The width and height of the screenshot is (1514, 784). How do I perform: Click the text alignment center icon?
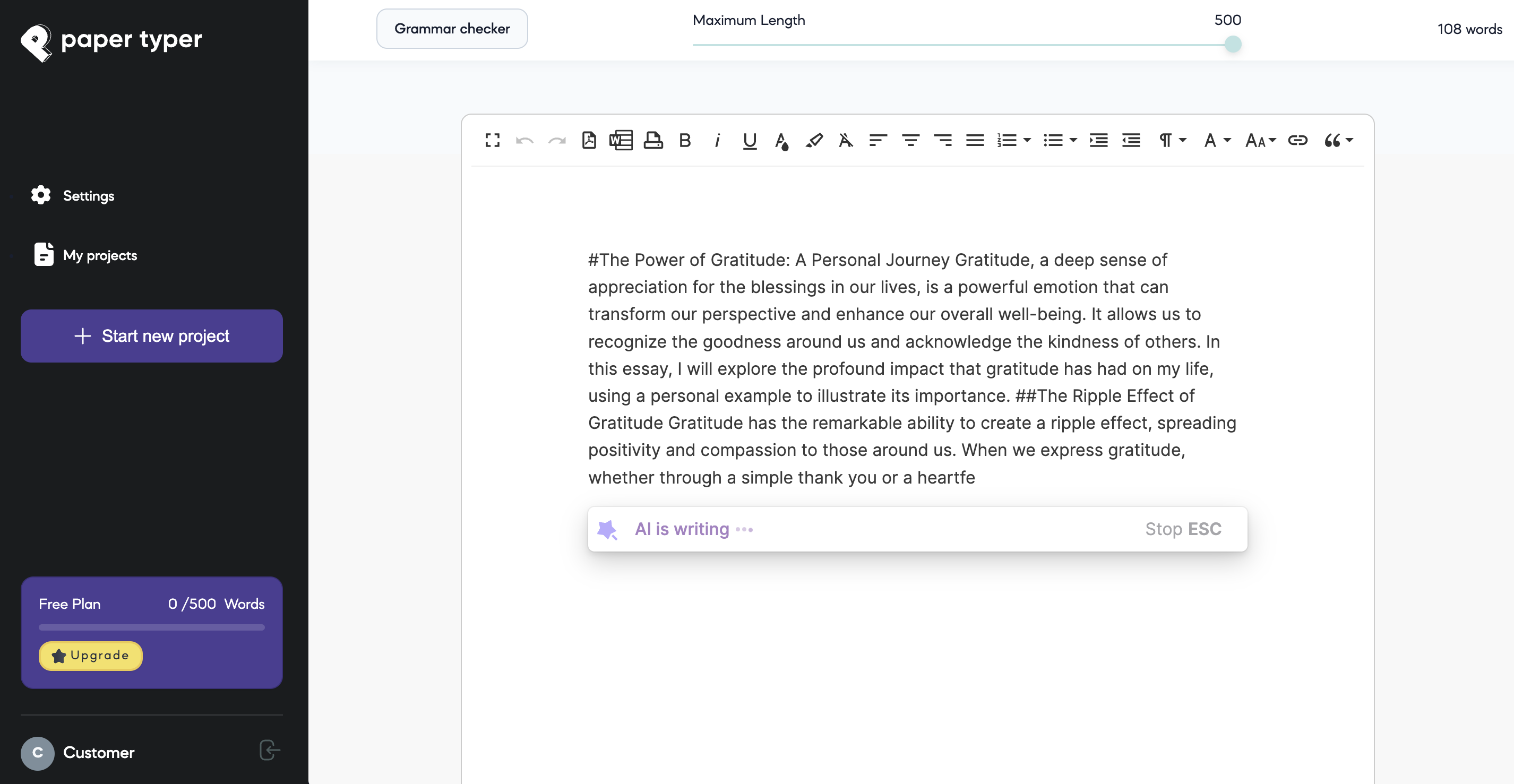tap(909, 139)
